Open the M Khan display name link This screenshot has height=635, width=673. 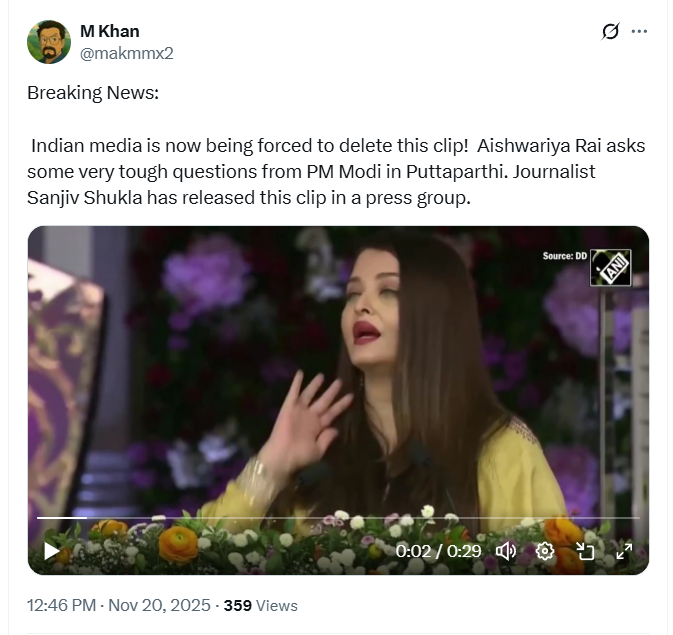(110, 31)
